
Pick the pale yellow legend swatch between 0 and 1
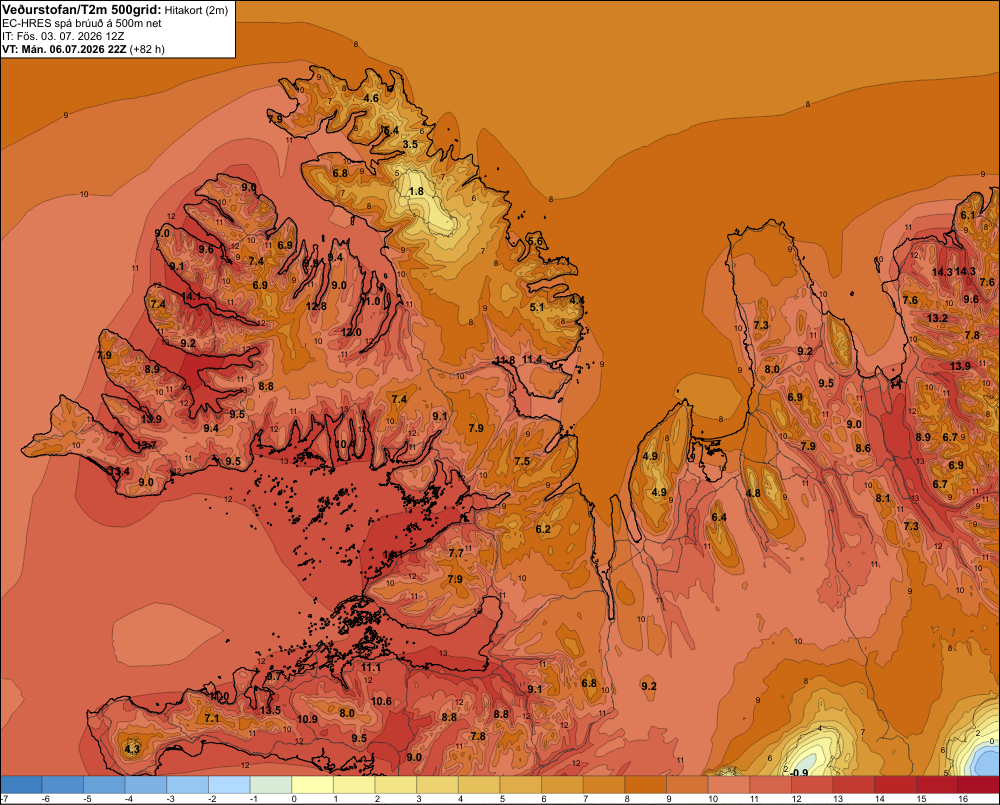pos(312,784)
